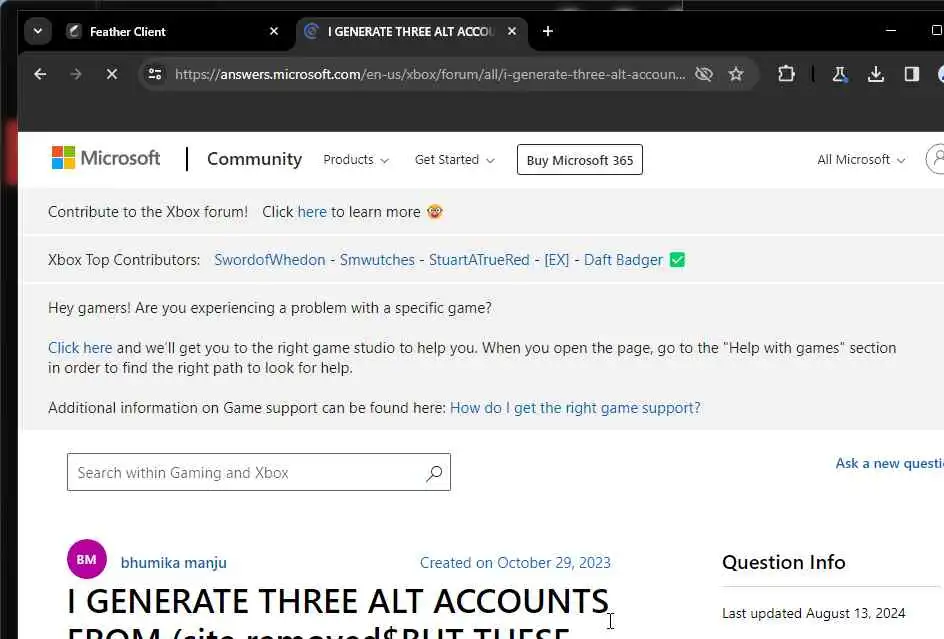Expand the Get Started menu

tap(455, 160)
